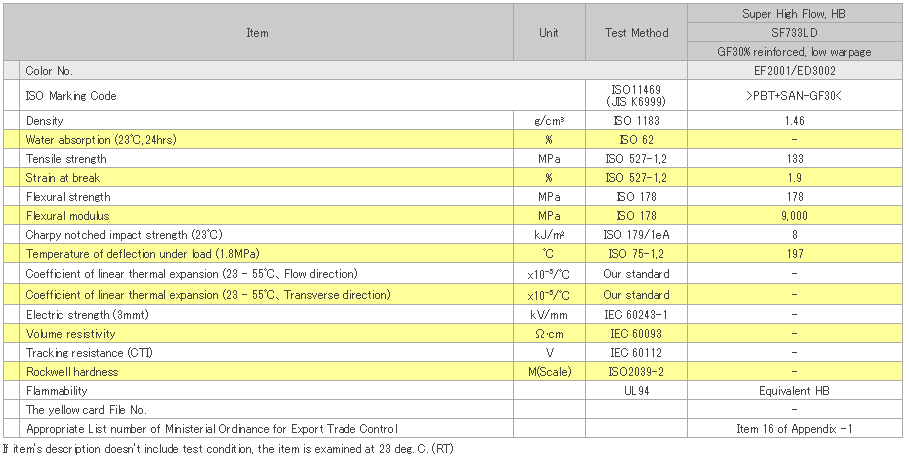Click the Tensile strength value 133
This screenshot has width=909, height=456.
point(794,158)
